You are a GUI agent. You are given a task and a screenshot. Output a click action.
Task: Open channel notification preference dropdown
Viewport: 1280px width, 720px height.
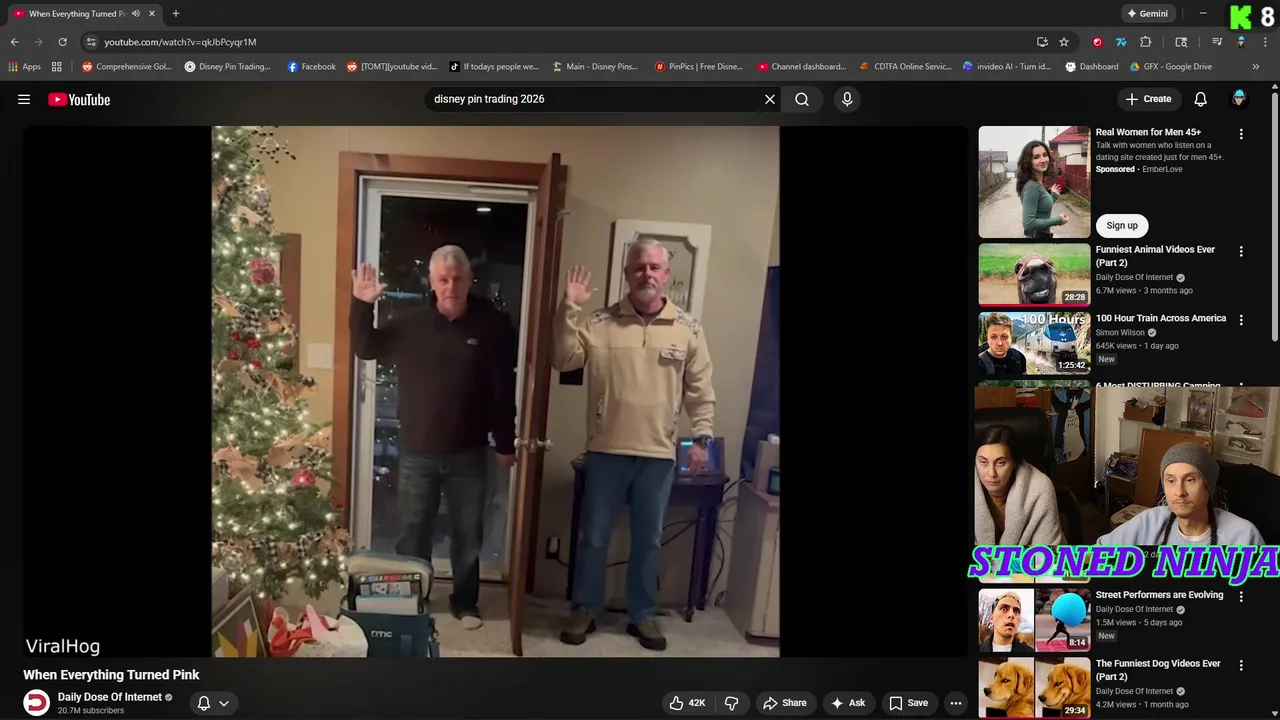(213, 703)
